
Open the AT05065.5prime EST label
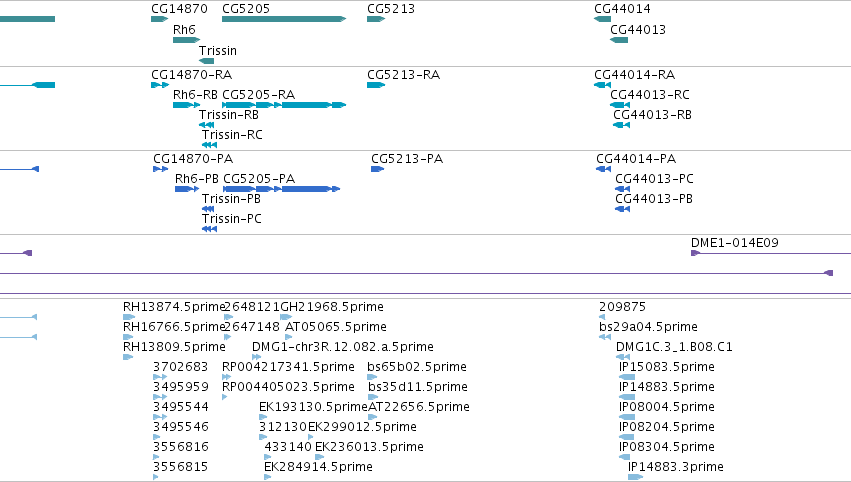[335, 327]
